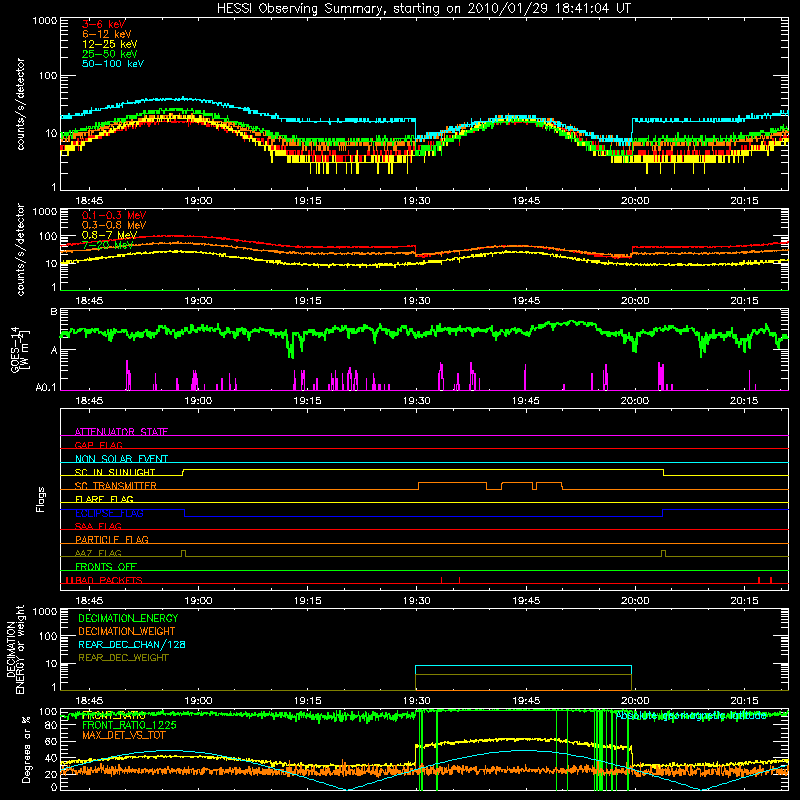The height and width of the screenshot is (800, 800).
Task: Select the SC_TRANSMITTER flag label
Action: 116,486
